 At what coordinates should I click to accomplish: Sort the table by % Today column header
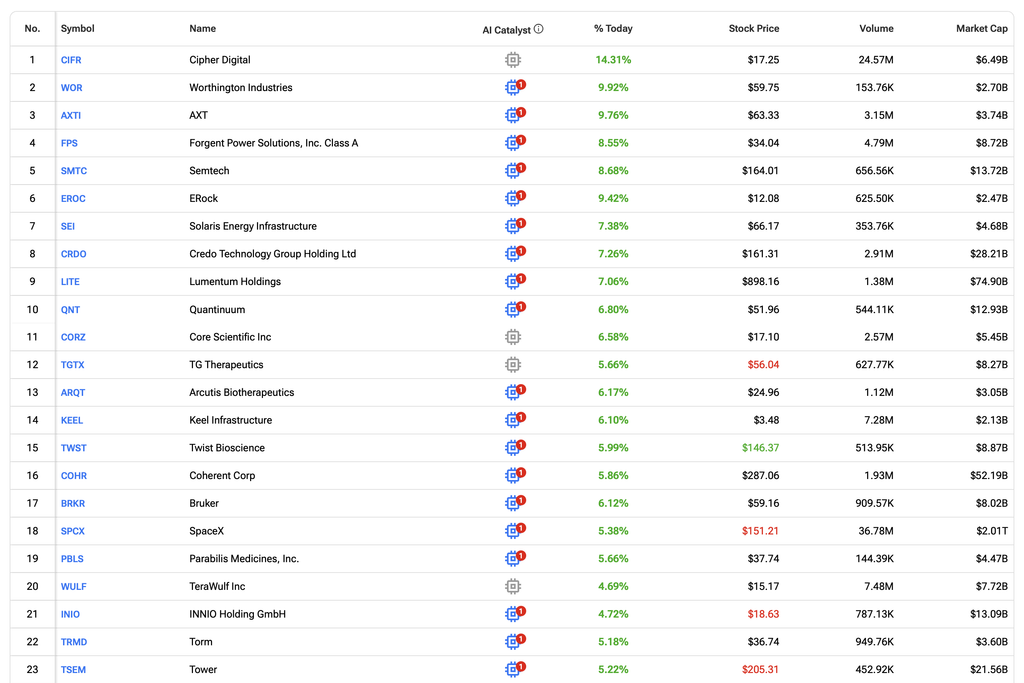coord(613,29)
